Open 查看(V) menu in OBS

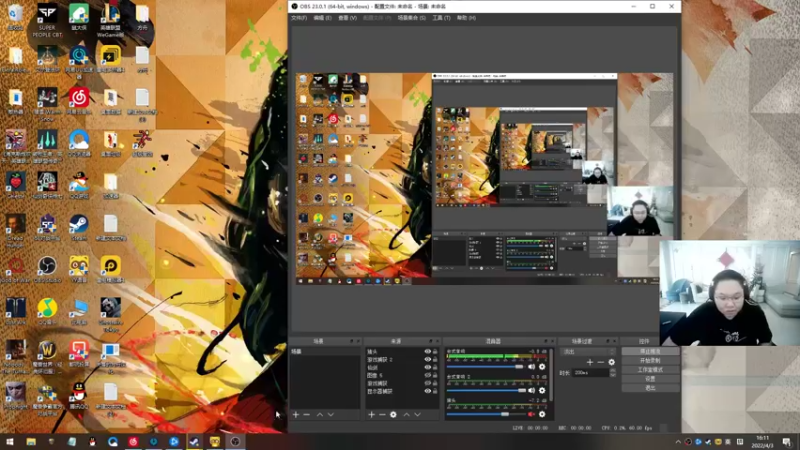[347, 18]
